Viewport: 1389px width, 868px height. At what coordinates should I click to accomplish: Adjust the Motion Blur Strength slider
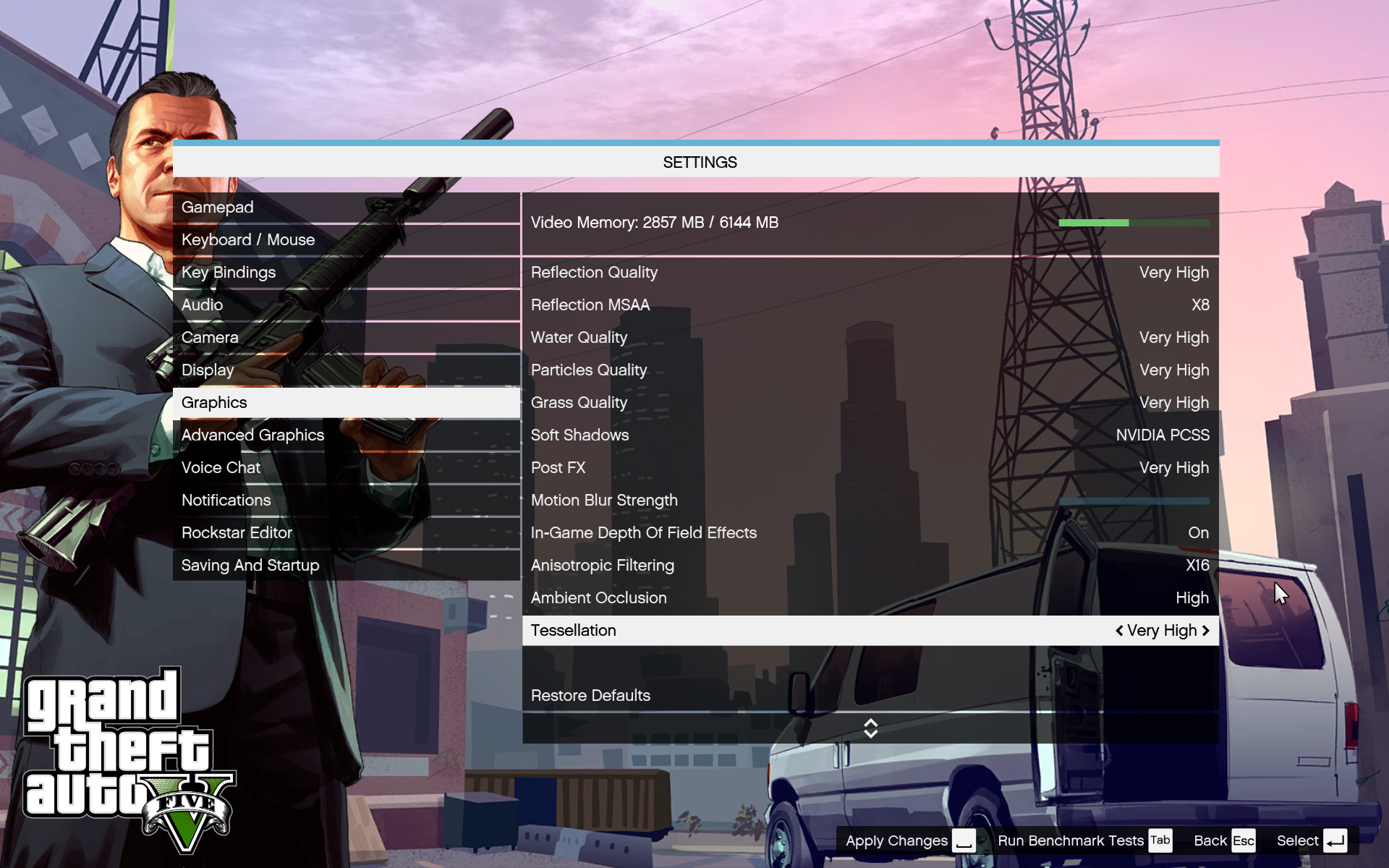1133,501
